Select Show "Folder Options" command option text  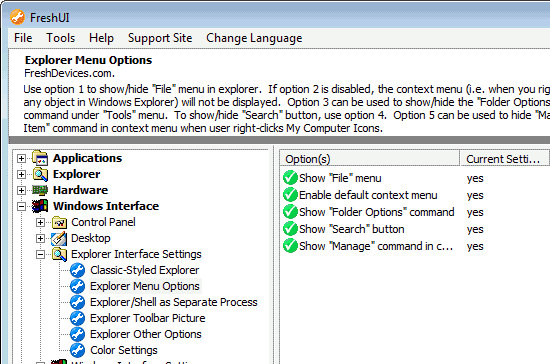(376, 212)
